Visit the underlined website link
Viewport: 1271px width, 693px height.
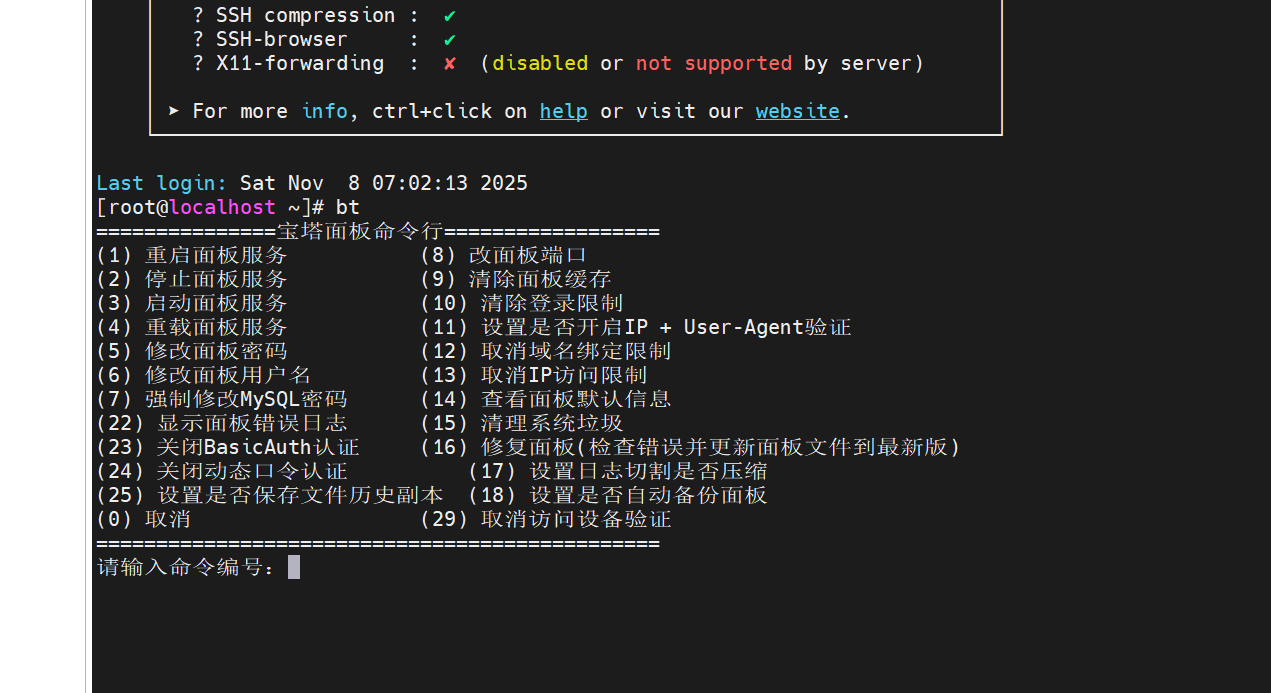pyautogui.click(x=797, y=111)
